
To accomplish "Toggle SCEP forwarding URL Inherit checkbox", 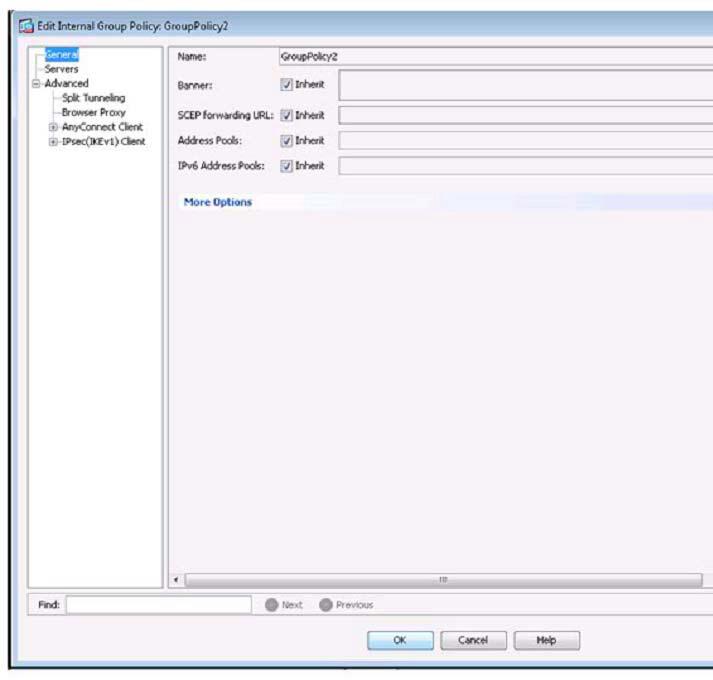I will (x=287, y=115).
